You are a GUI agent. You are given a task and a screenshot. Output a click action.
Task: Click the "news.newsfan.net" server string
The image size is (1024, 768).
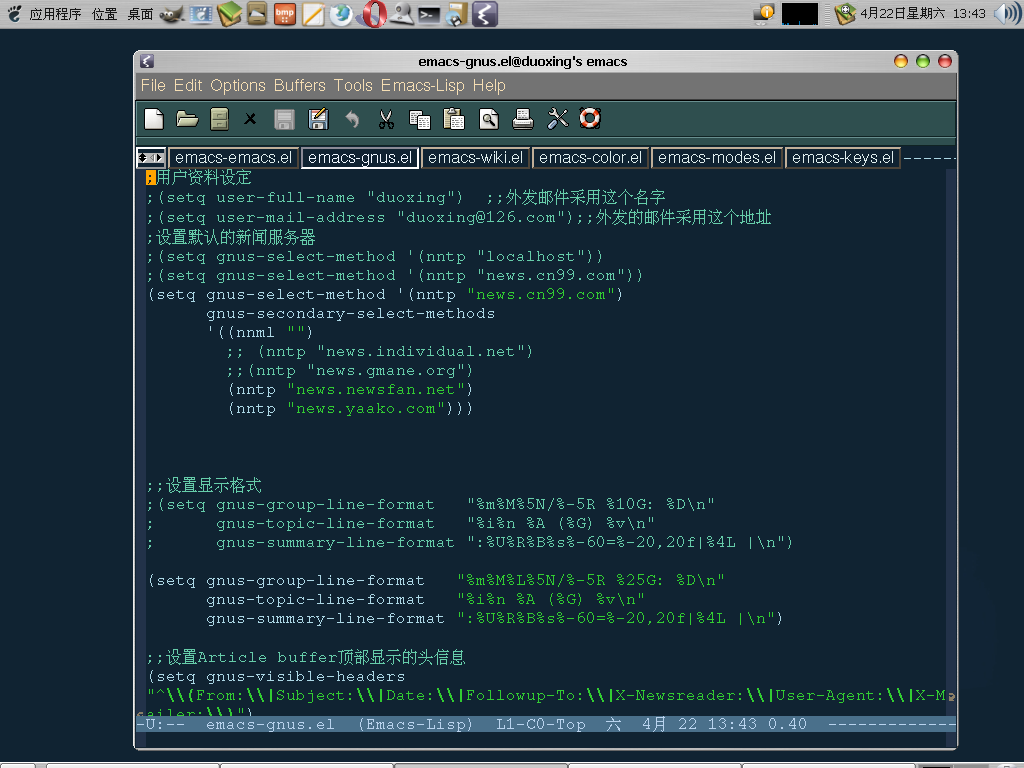point(376,390)
